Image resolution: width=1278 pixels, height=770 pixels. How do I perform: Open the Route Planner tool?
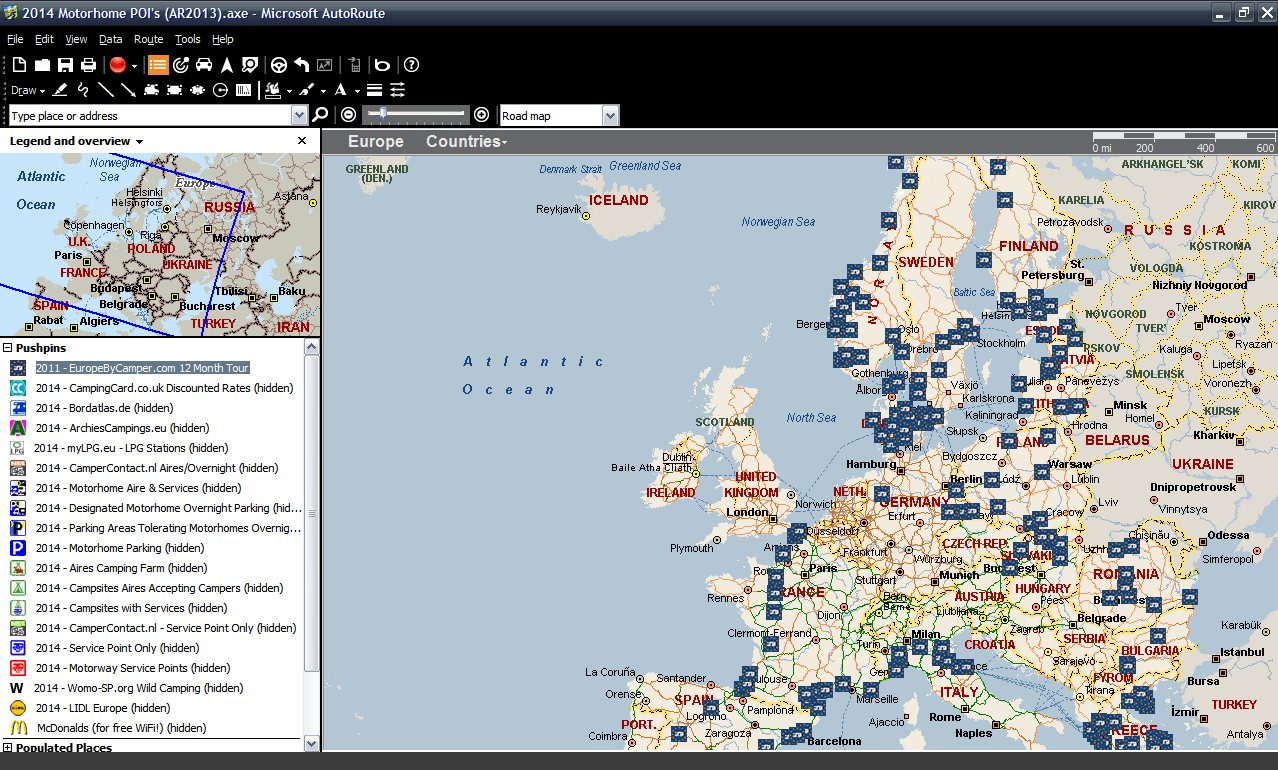click(x=181, y=65)
